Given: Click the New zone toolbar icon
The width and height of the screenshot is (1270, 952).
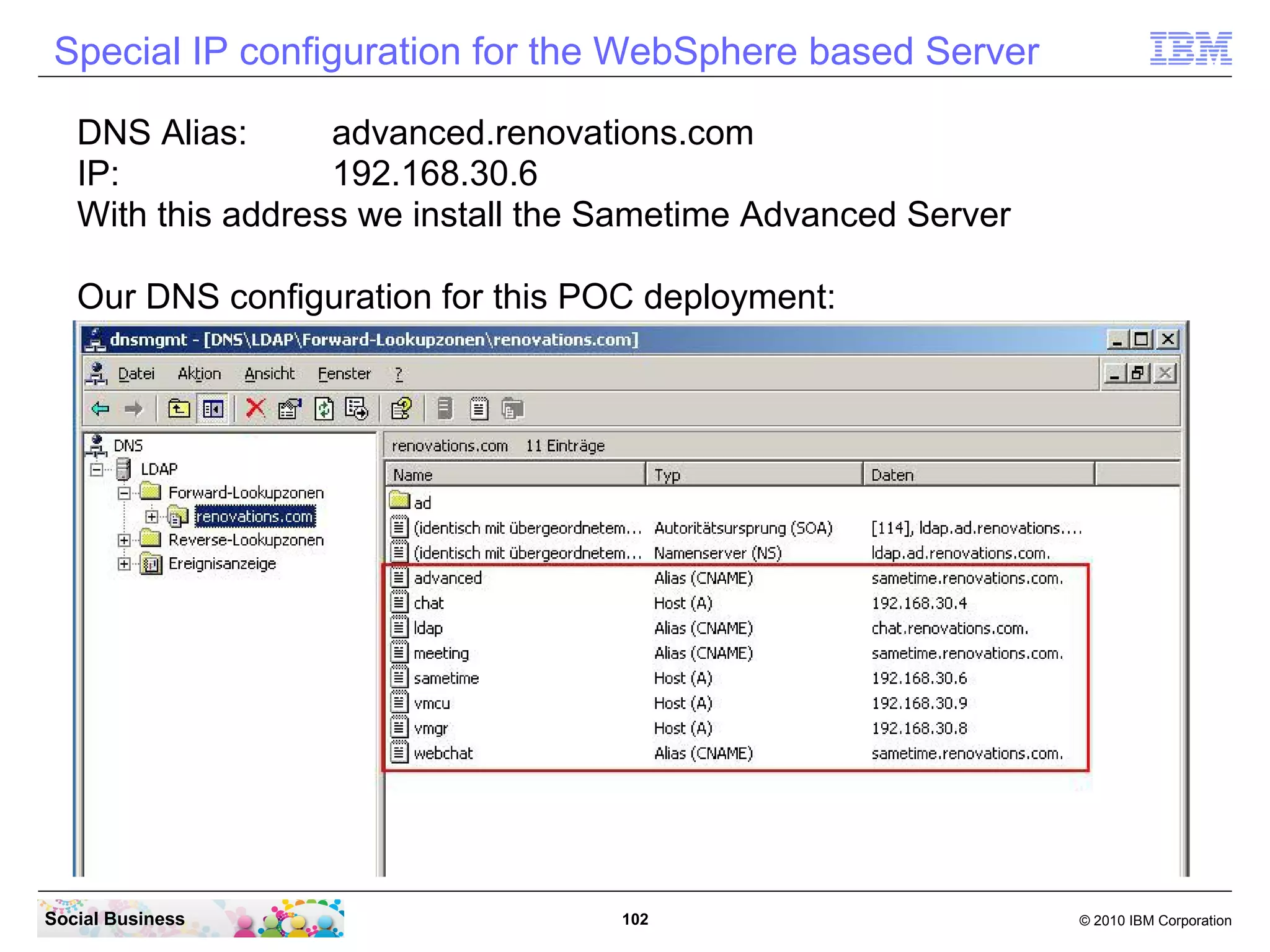Looking at the screenshot, I should coord(512,409).
